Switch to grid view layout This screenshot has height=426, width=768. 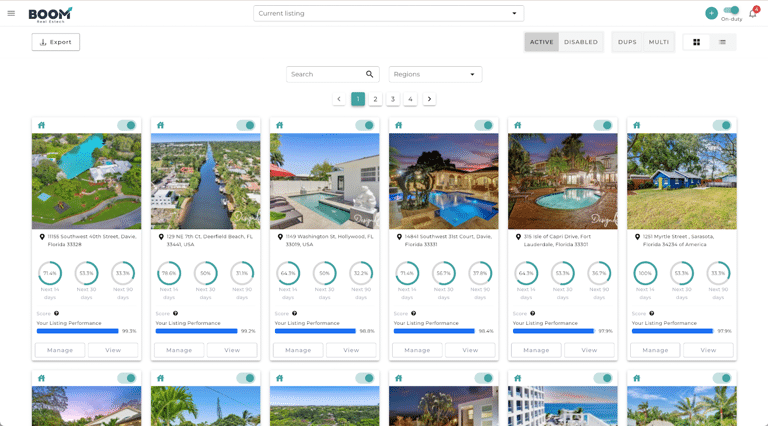[x=696, y=42]
